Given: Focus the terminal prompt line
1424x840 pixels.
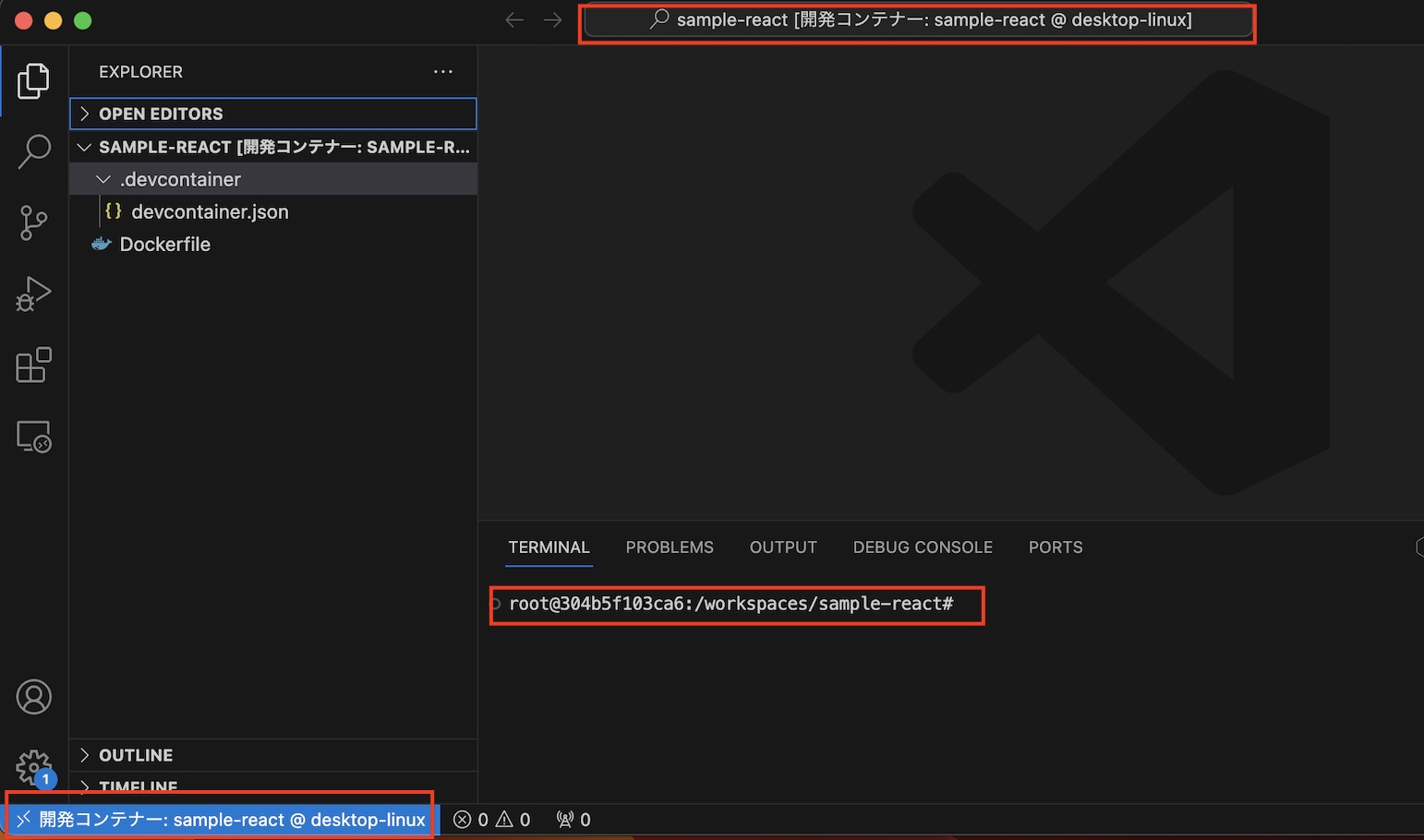Looking at the screenshot, I should point(730,604).
